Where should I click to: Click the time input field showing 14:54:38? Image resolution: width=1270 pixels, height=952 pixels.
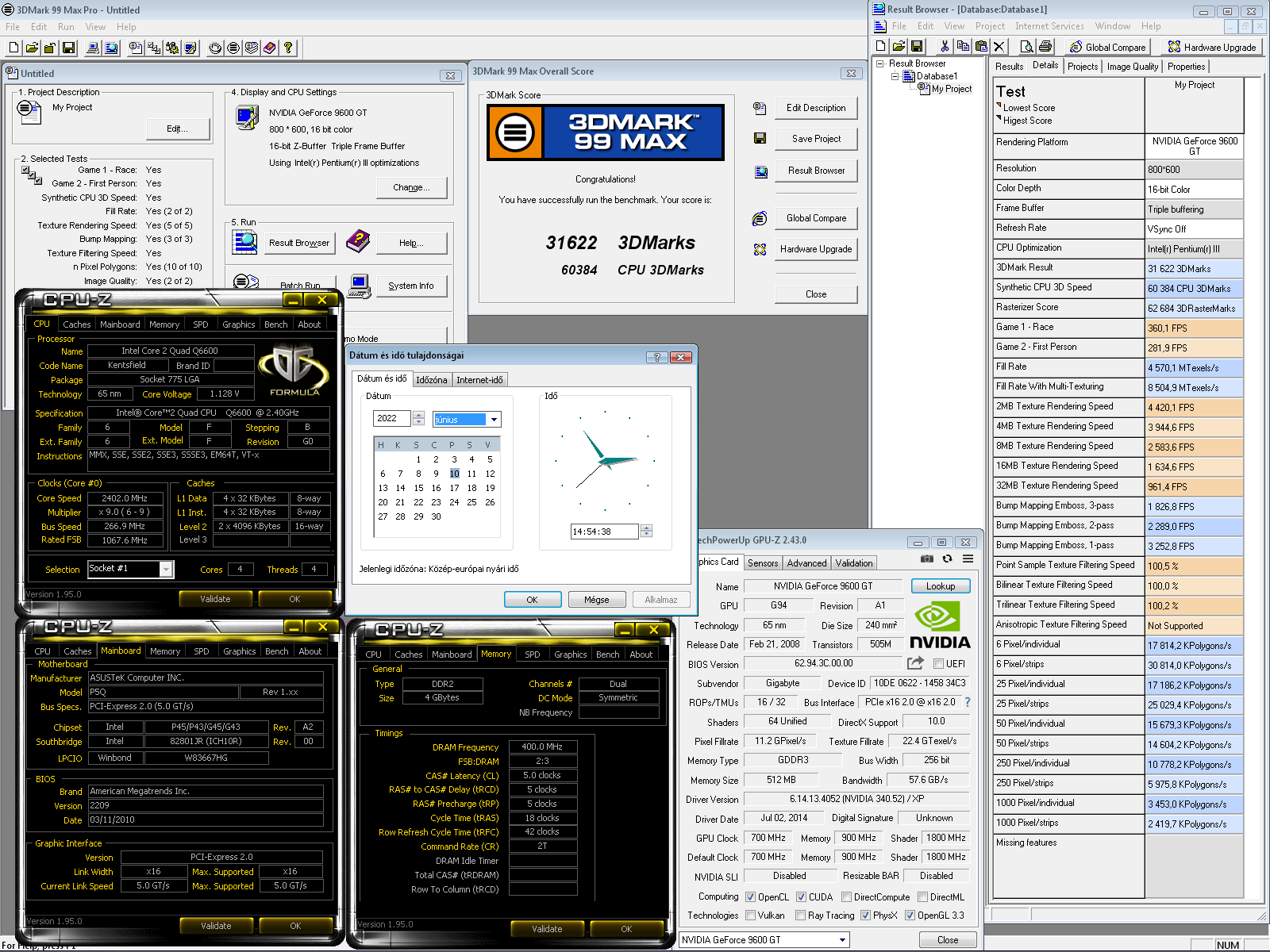click(x=605, y=532)
